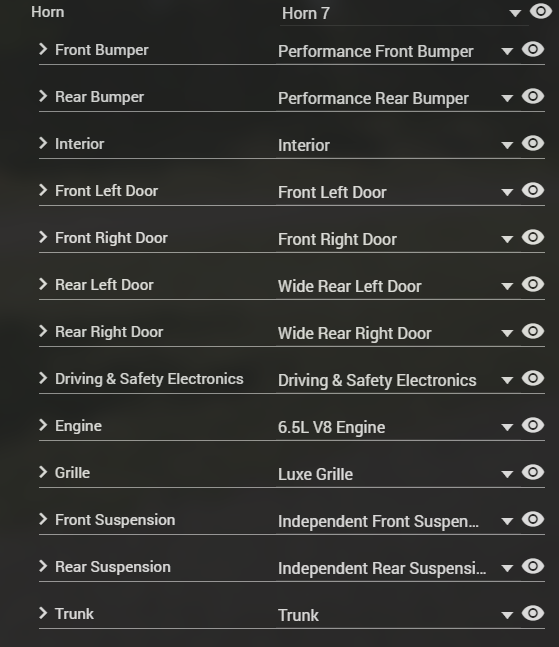Image resolution: width=559 pixels, height=647 pixels.
Task: Open Luxe Grille selection dropdown
Action: [507, 475]
